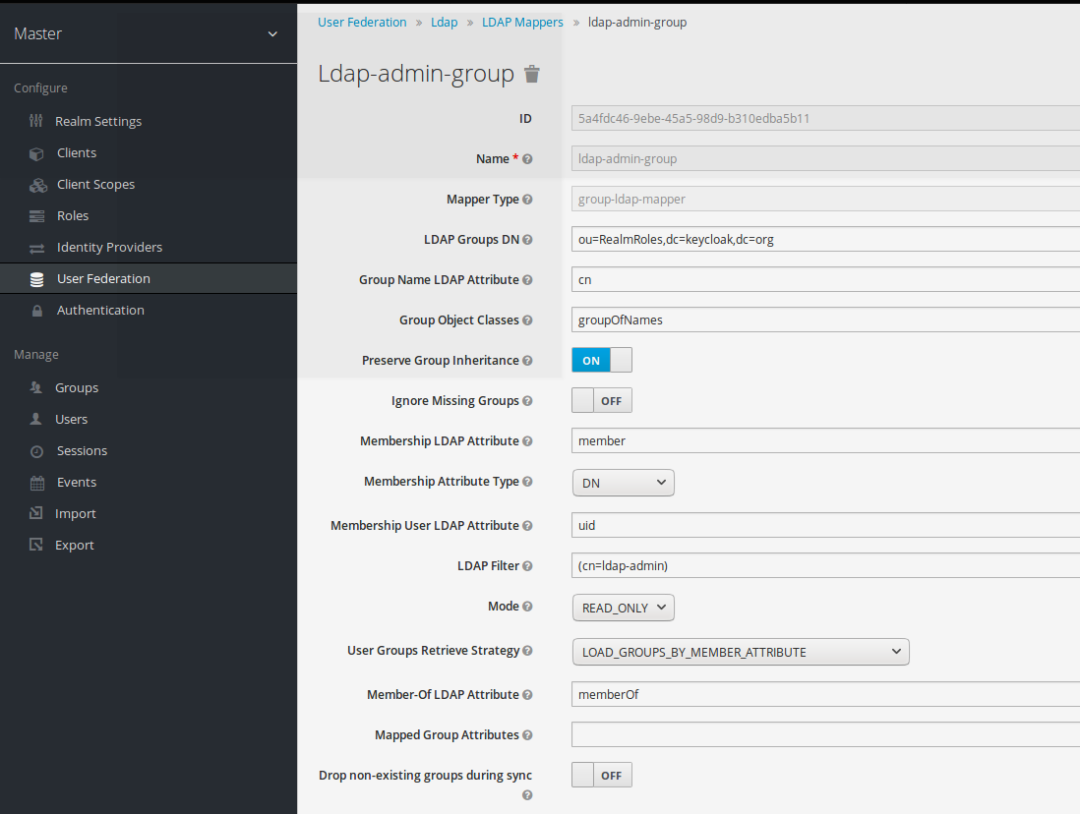Open the User Groups Retrieve Strategy dropdown
1080x814 pixels.
click(x=740, y=651)
